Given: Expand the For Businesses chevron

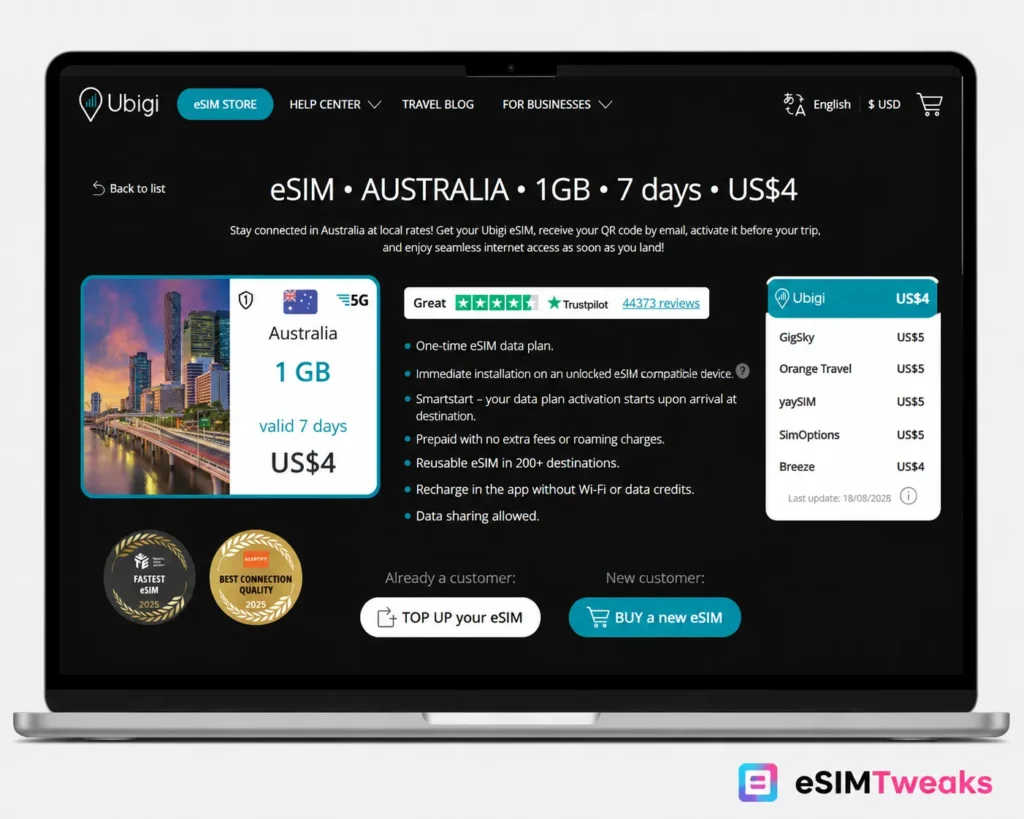Looking at the screenshot, I should [x=605, y=104].
